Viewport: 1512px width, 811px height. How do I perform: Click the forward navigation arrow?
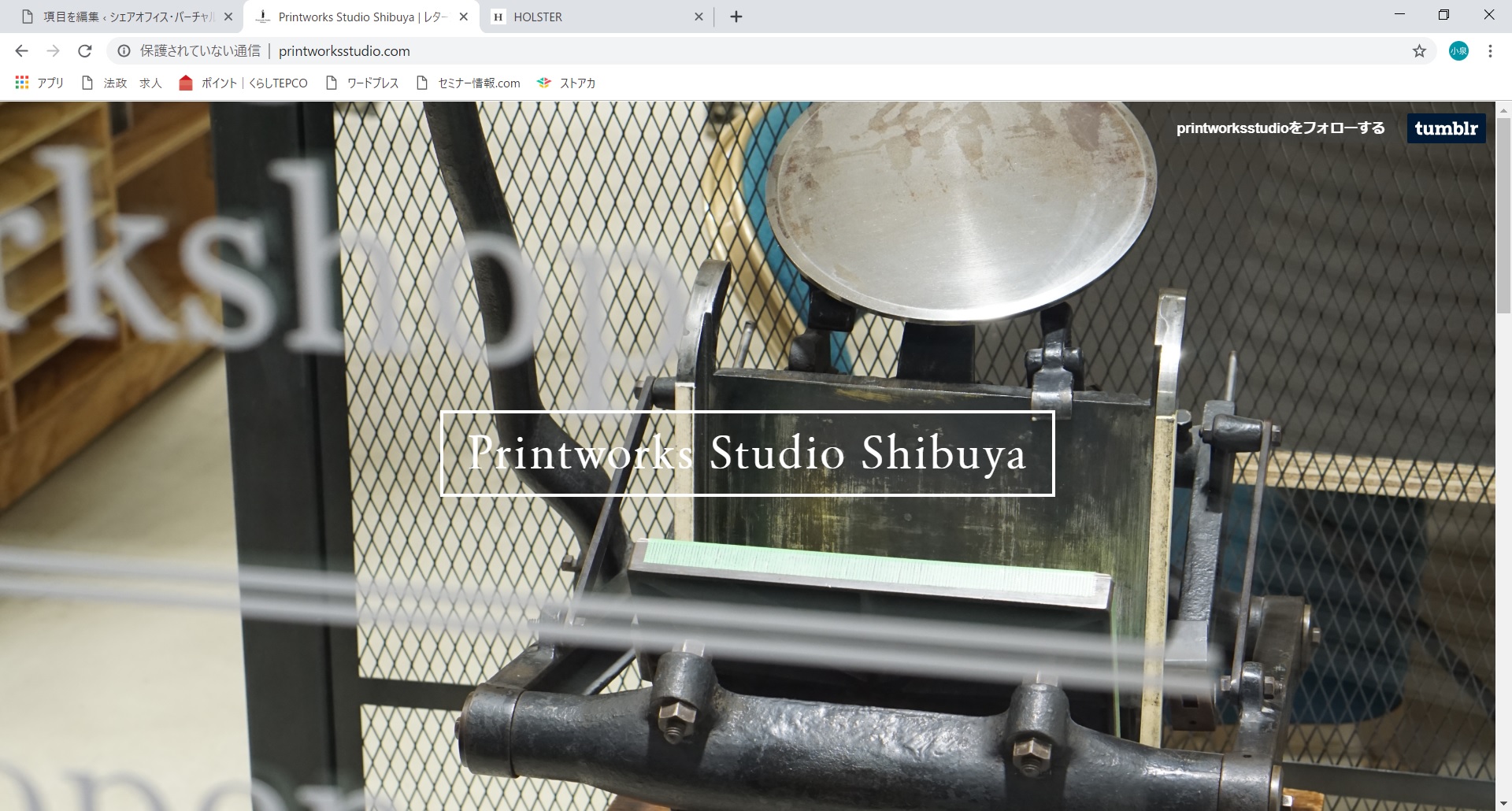[53, 51]
